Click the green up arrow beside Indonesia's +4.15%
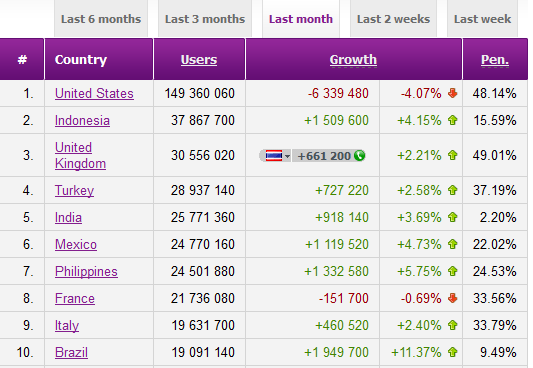This screenshot has width=533, height=368. coord(452,120)
